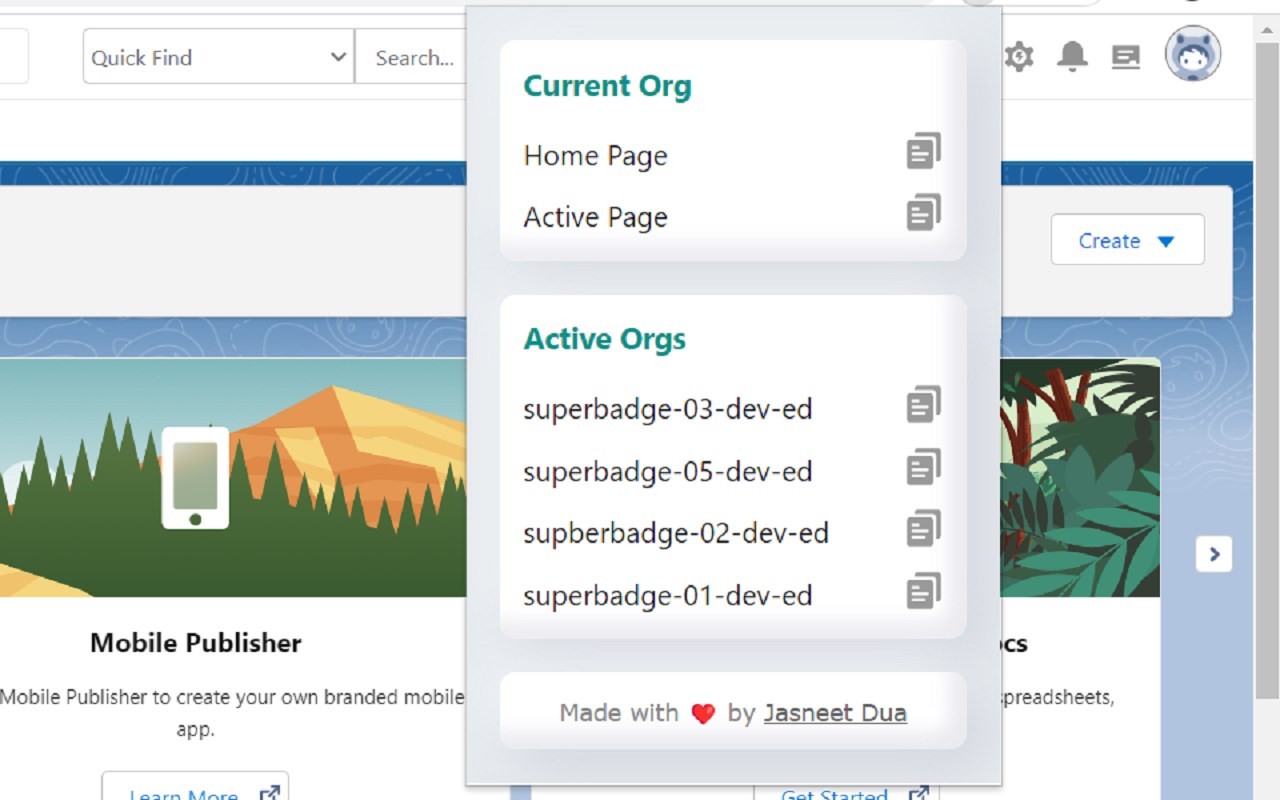Copy the Active Page link icon
Viewport: 1280px width, 800px height.
point(923,213)
